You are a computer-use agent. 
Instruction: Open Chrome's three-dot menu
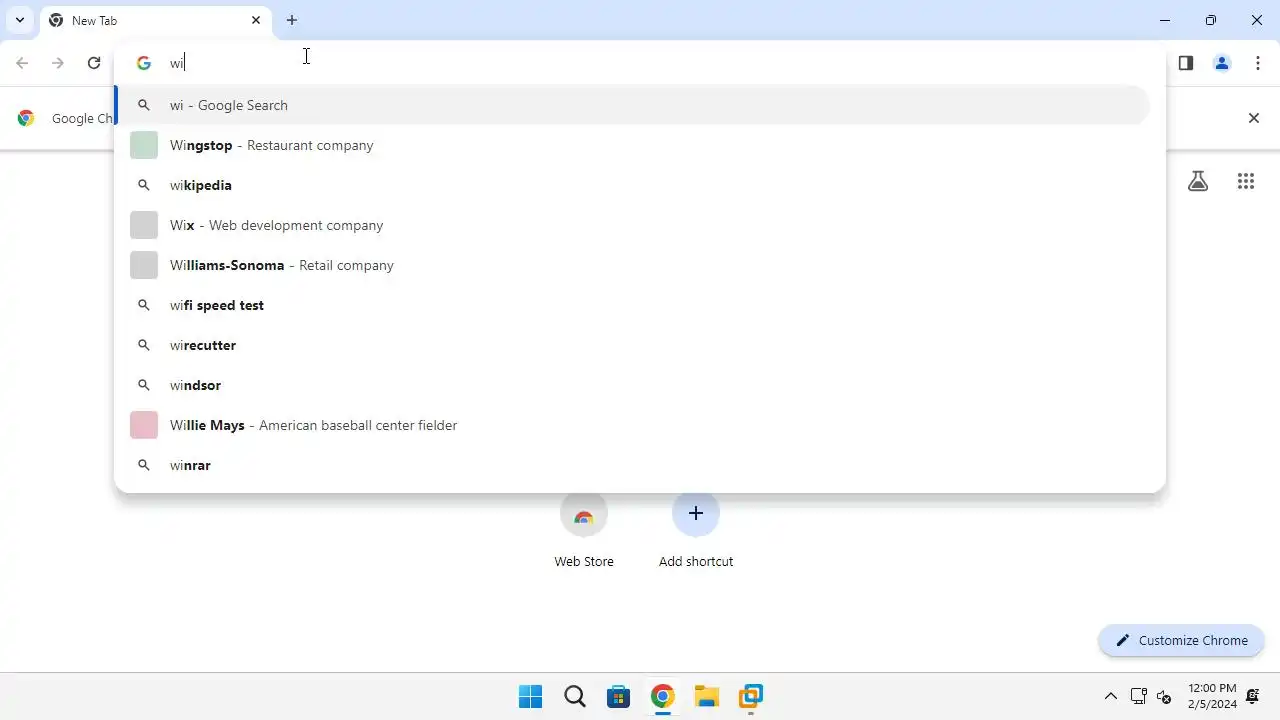(x=1258, y=63)
